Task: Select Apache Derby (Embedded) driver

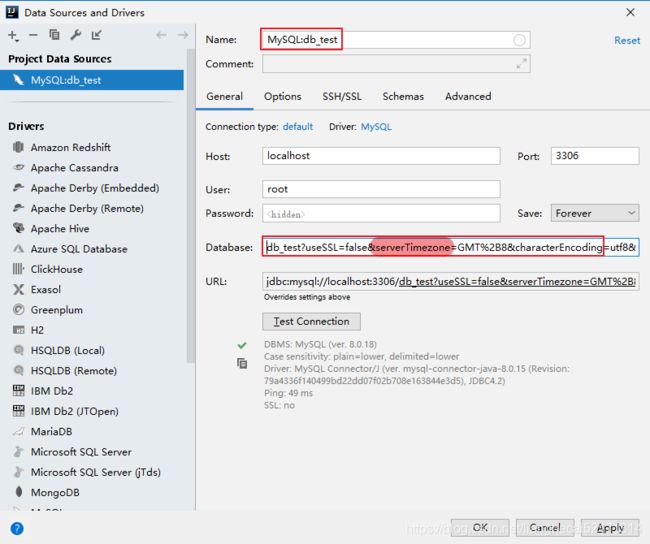Action: [x=95, y=188]
